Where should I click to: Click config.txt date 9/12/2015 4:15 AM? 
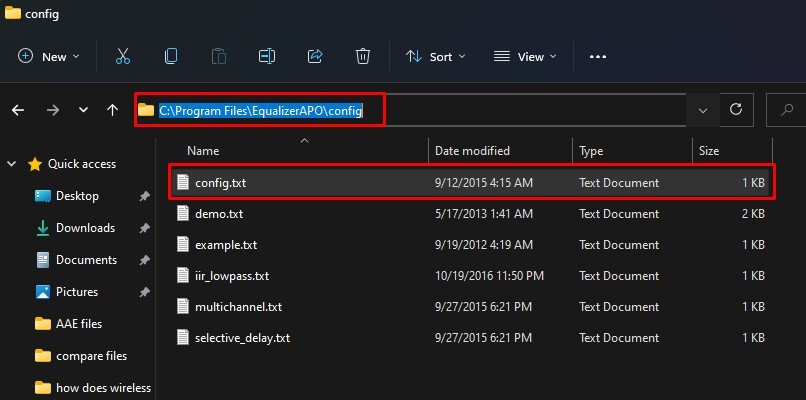484,183
